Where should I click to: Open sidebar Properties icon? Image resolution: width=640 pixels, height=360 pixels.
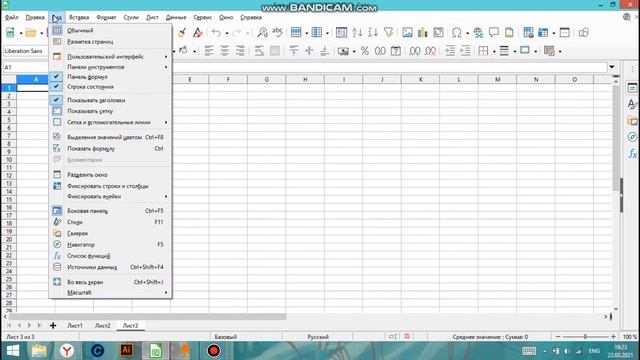(632, 88)
